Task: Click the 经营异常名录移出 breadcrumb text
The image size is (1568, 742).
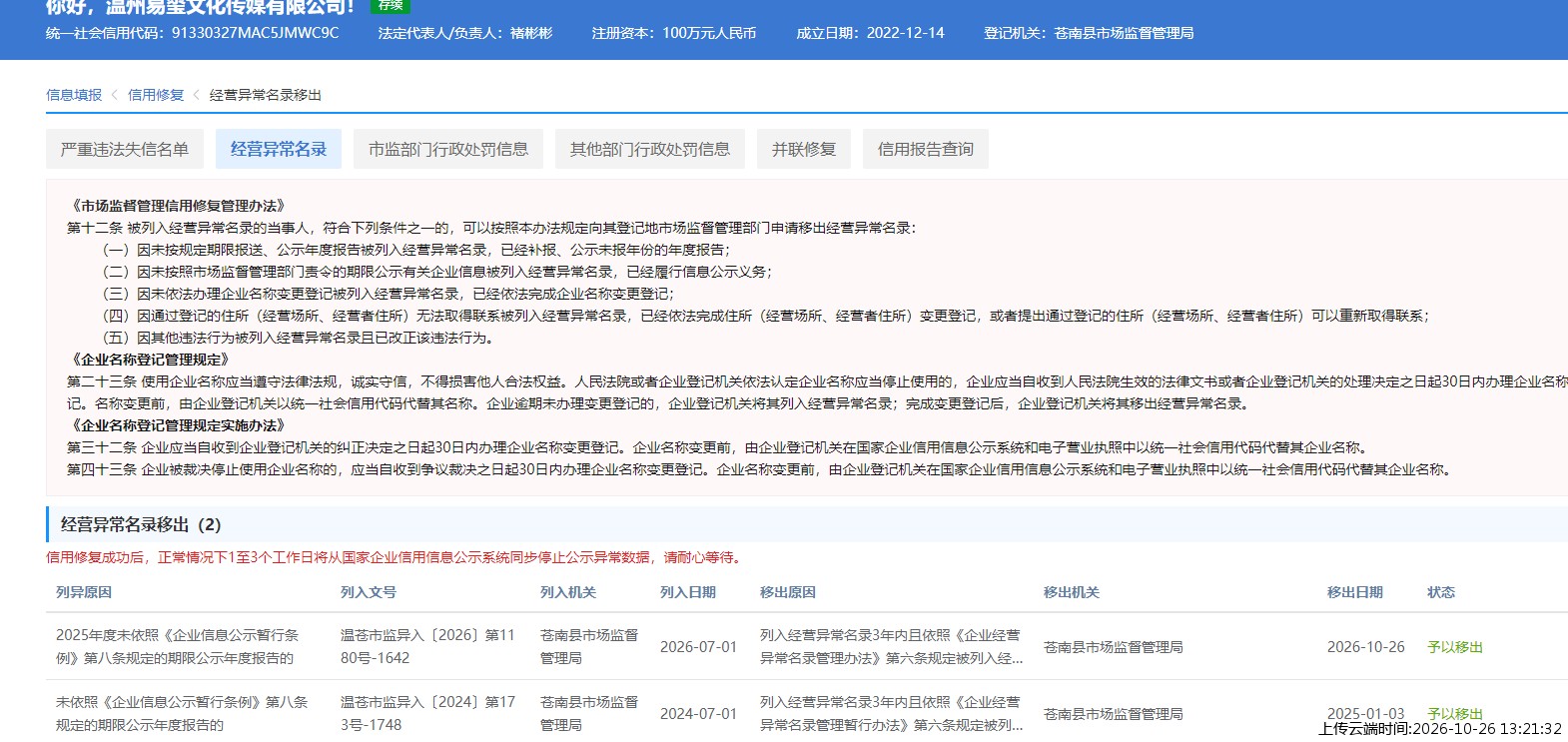Action: pyautogui.click(x=266, y=95)
